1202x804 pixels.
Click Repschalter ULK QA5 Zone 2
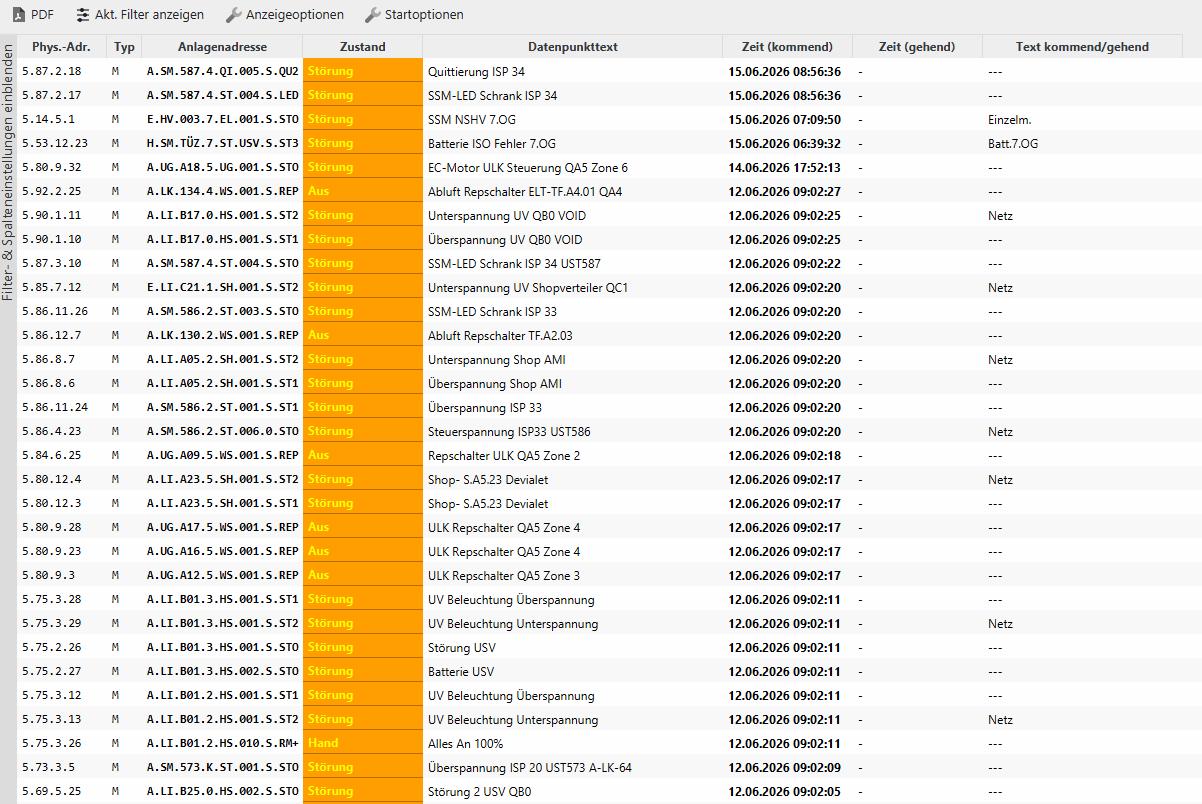(x=504, y=455)
